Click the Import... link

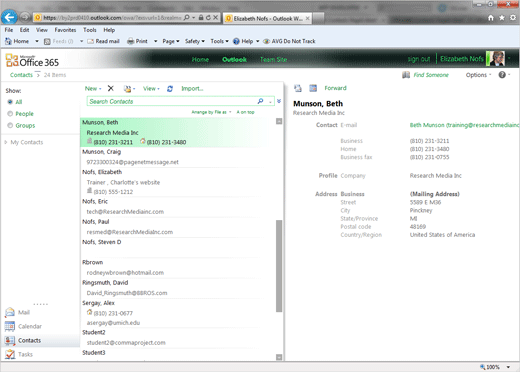point(192,89)
